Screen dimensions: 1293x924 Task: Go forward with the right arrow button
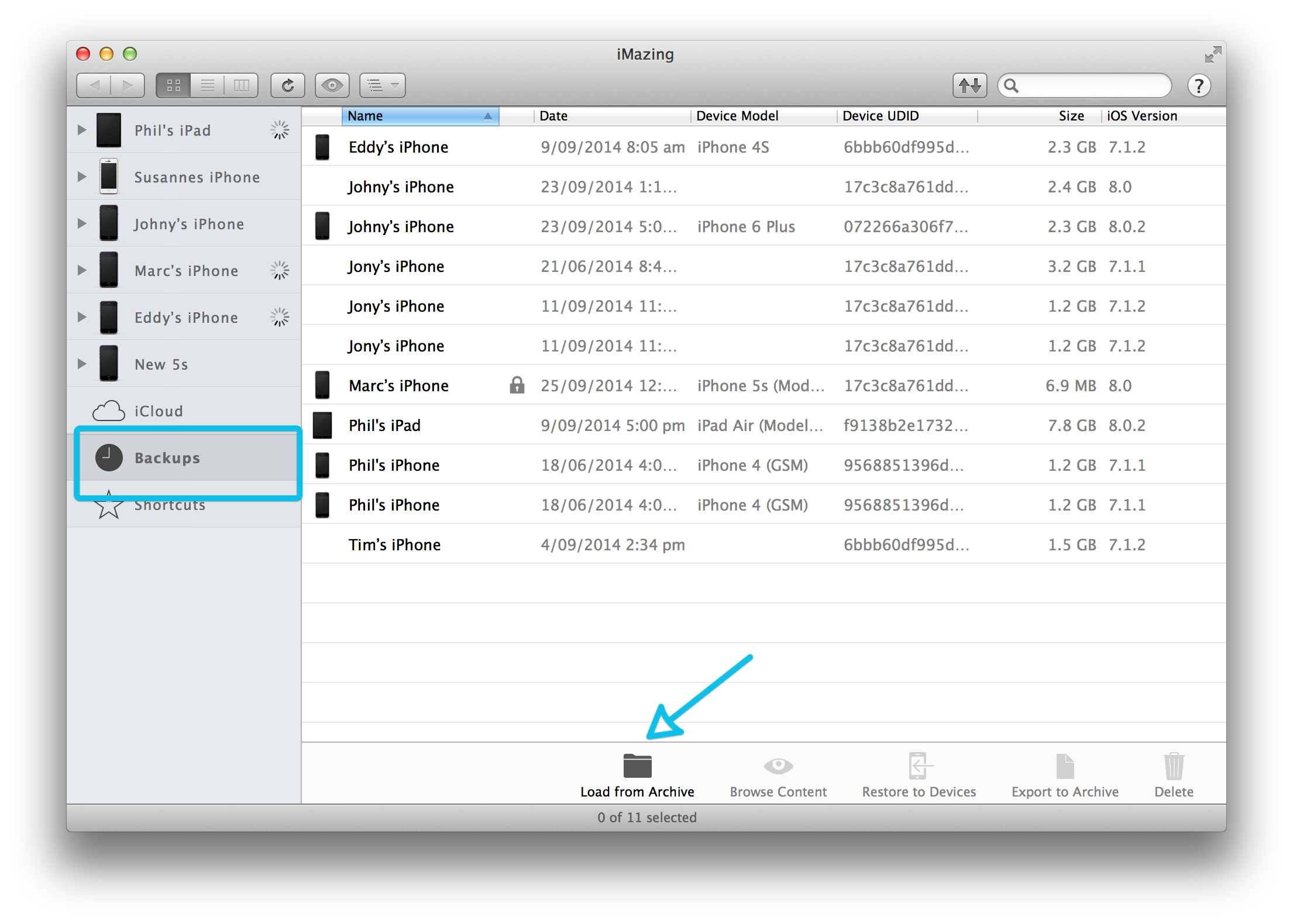pyautogui.click(x=128, y=86)
